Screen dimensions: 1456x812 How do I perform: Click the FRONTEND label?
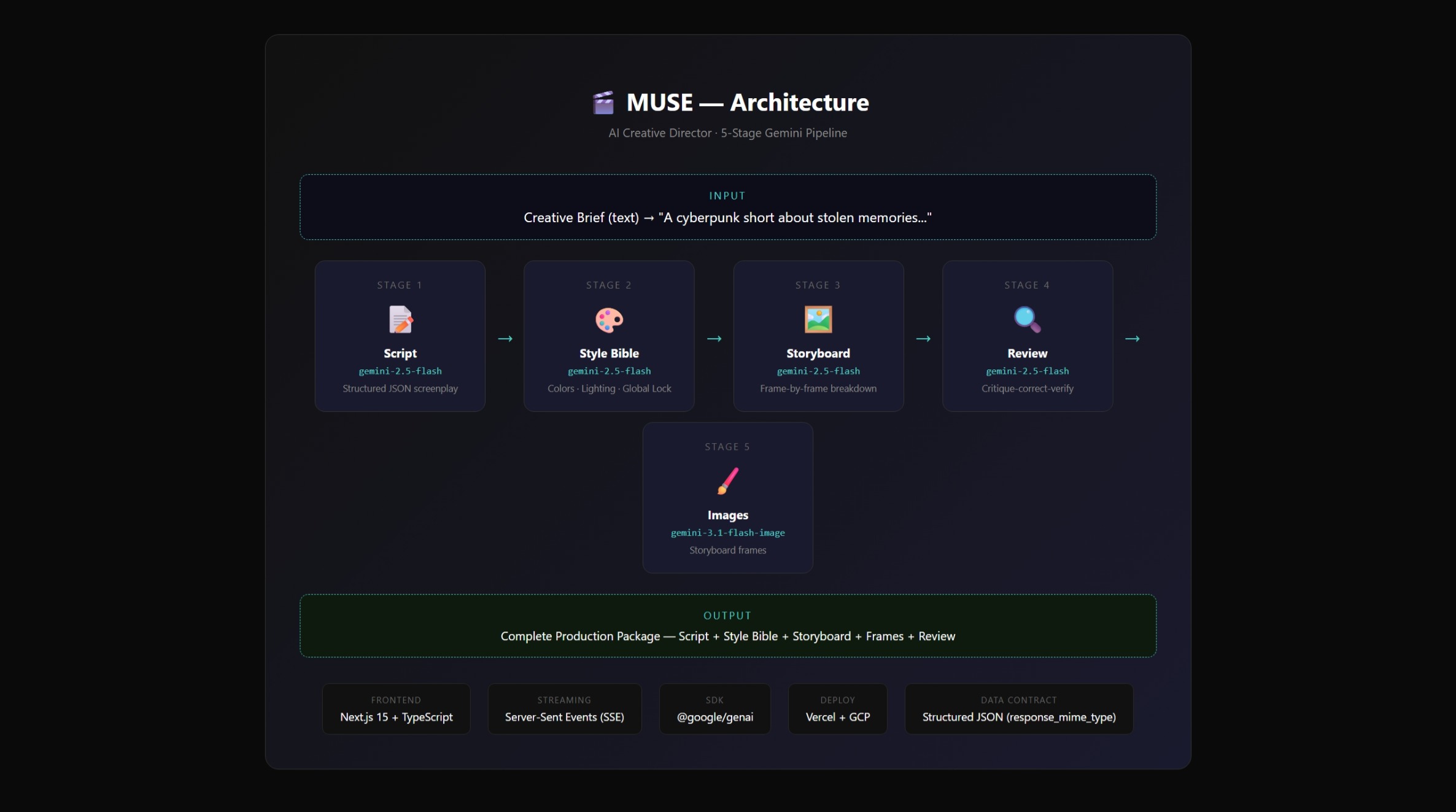396,700
